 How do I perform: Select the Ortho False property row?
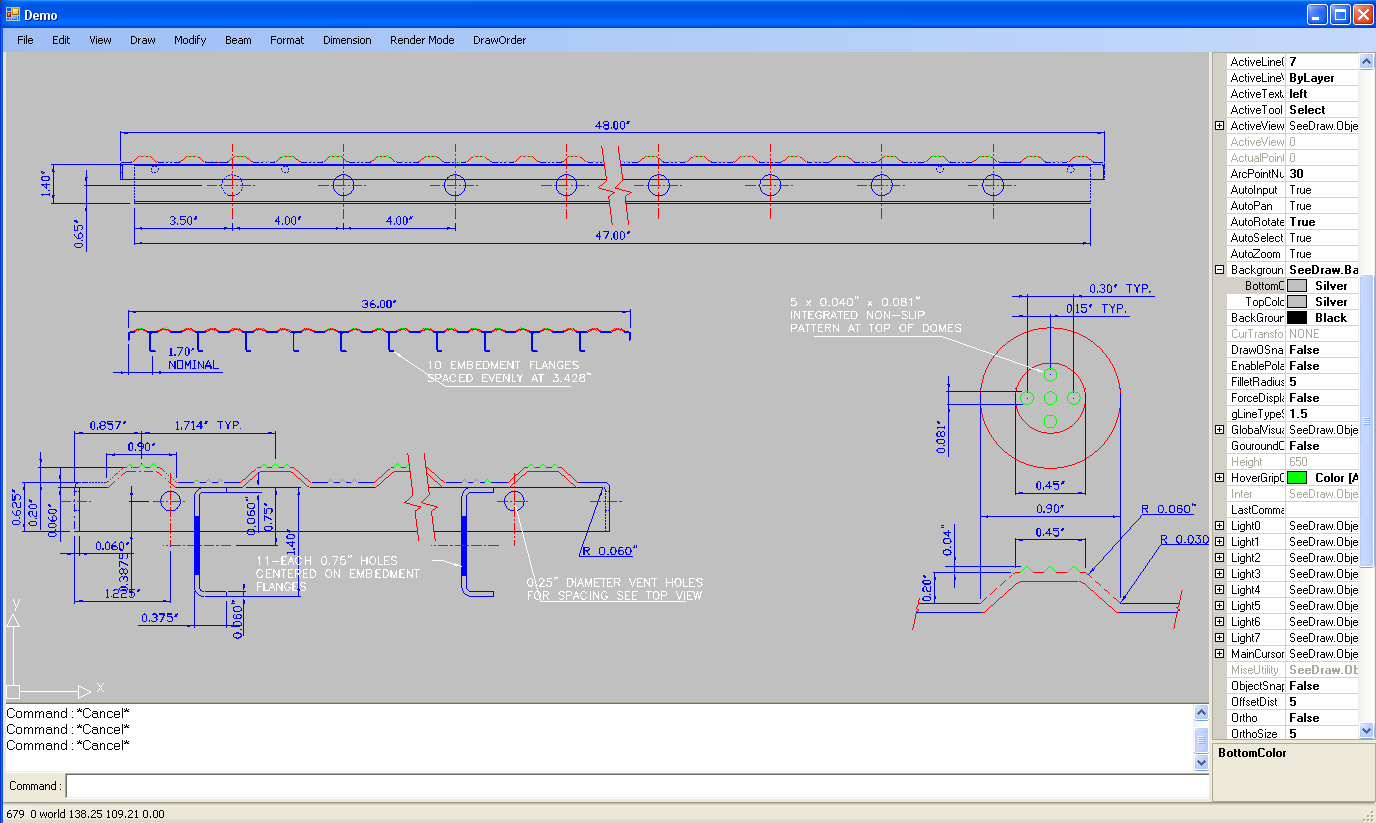point(1293,718)
